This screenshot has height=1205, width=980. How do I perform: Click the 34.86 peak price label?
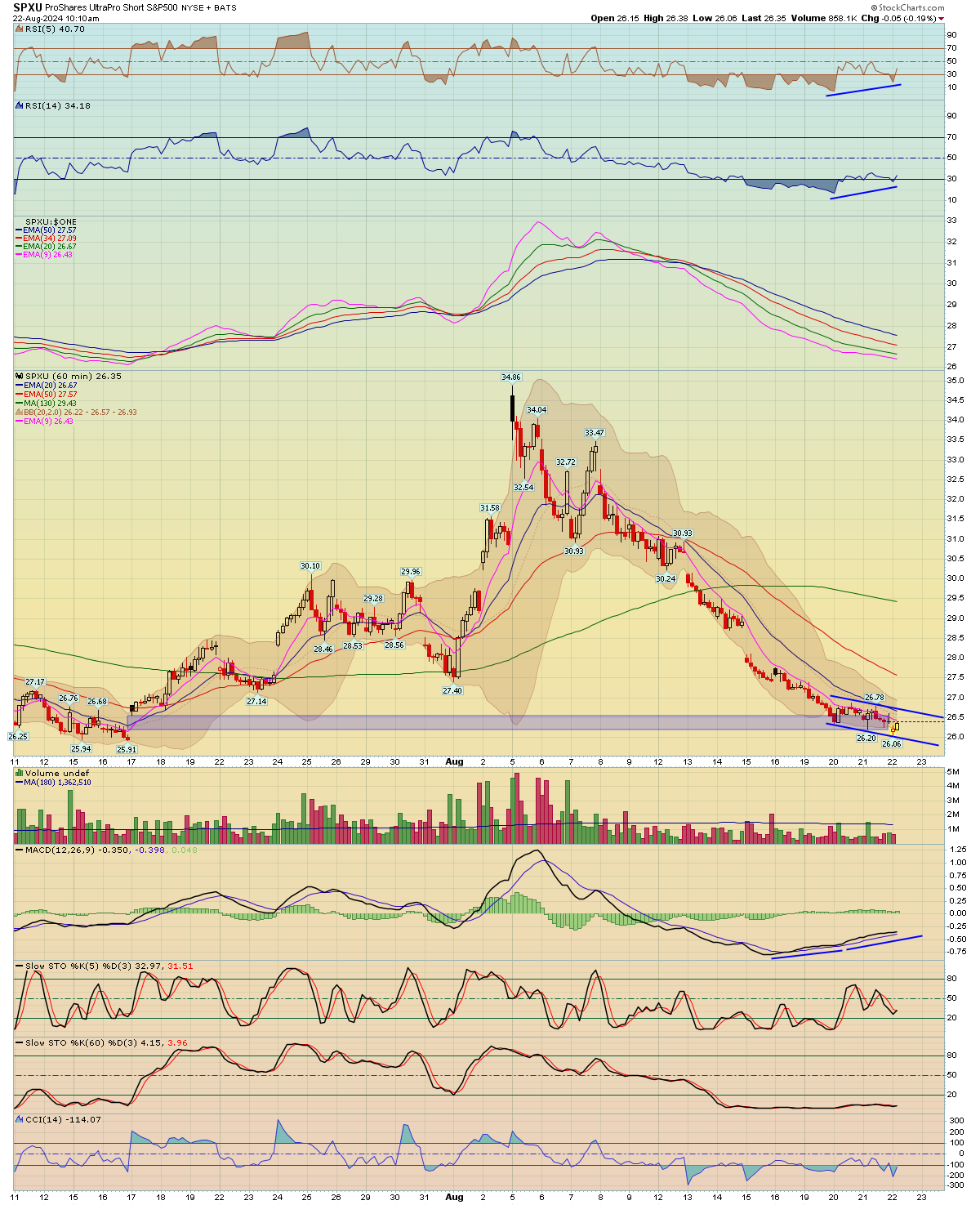tap(510, 377)
